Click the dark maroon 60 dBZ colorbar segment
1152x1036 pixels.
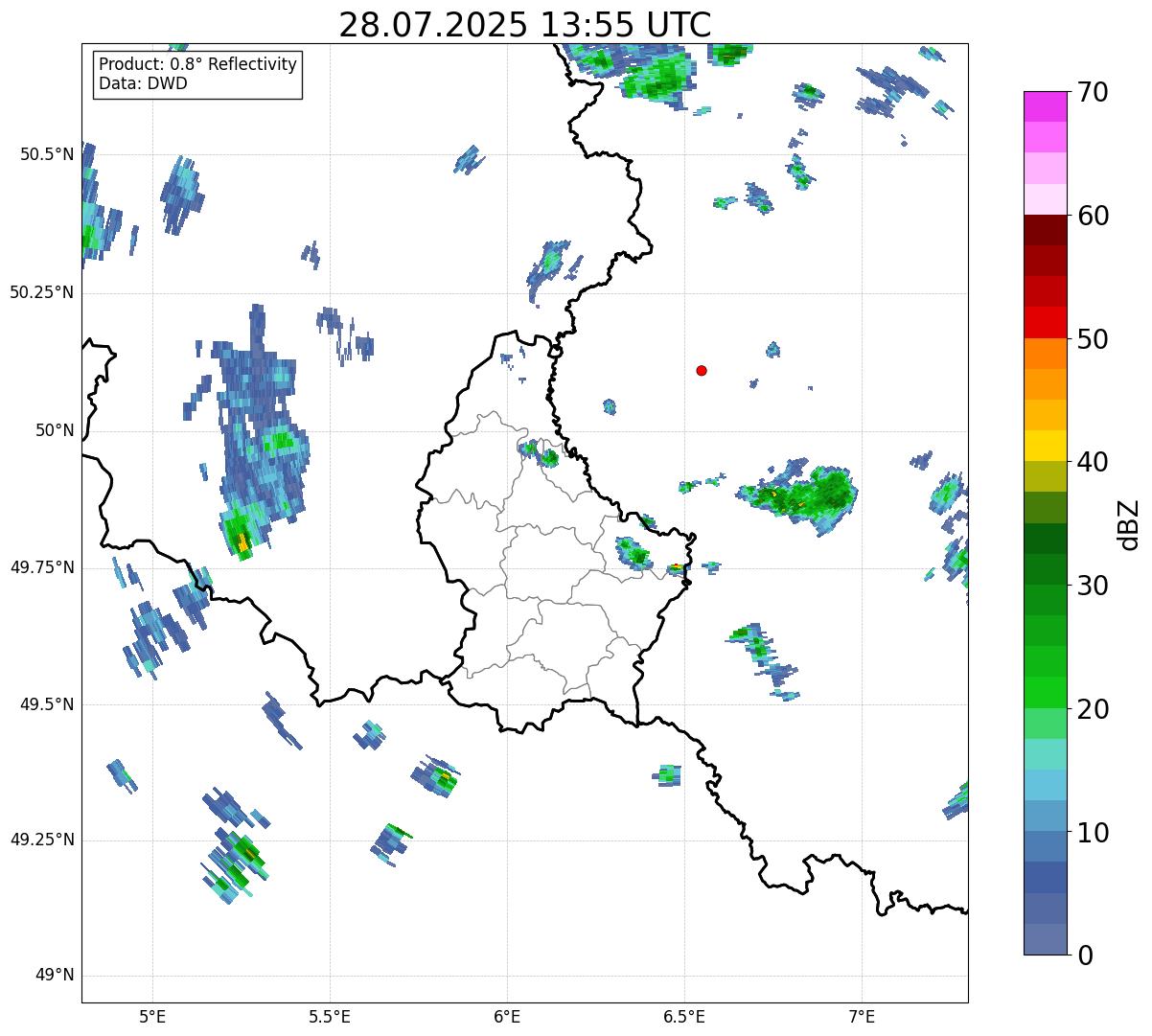pyautogui.click(x=1046, y=230)
